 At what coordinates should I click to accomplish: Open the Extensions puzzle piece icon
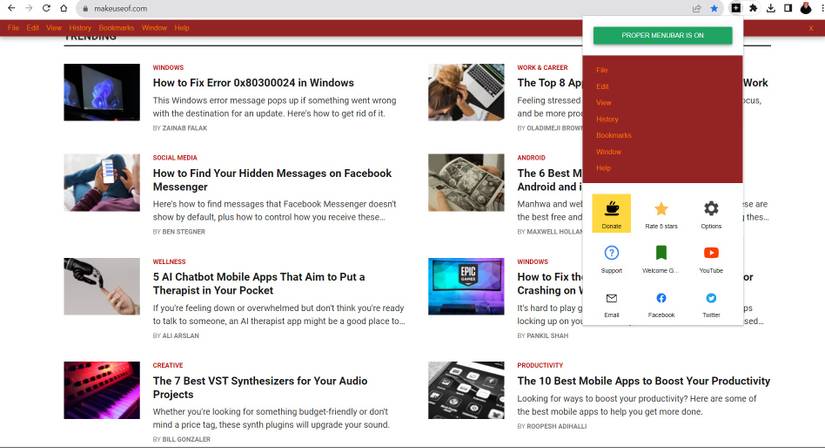753,8
